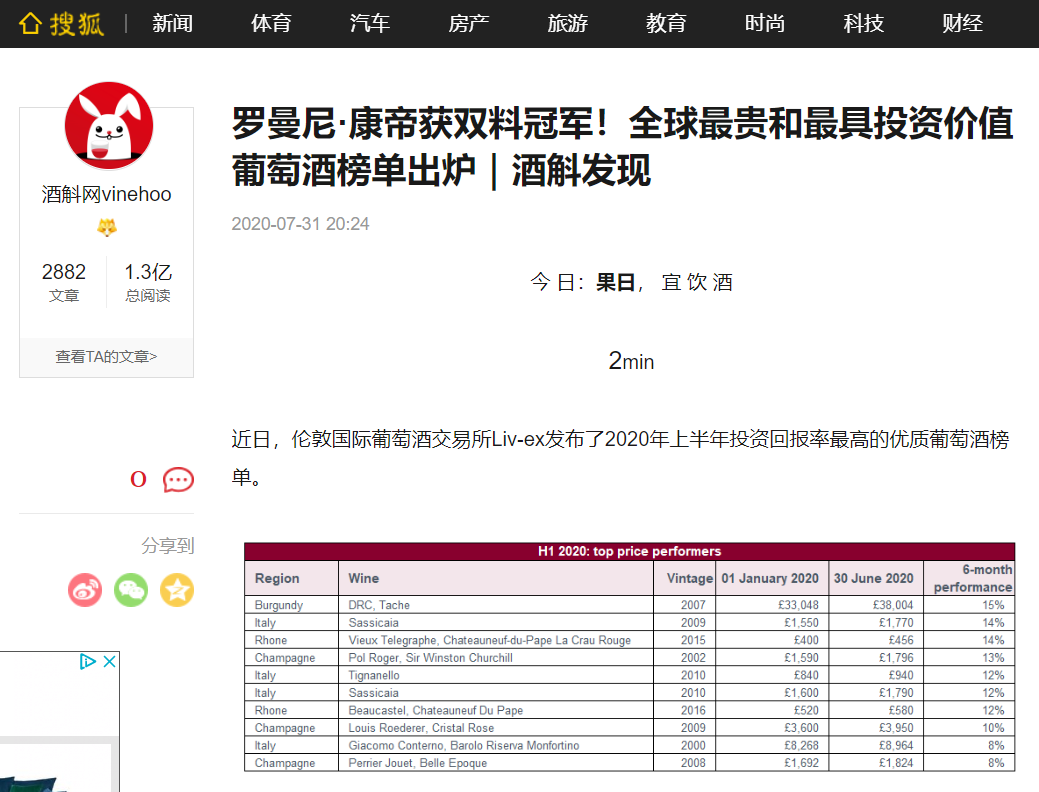Open the 旅游 navigation item
Screen dimensions: 1039x792
coord(567,24)
